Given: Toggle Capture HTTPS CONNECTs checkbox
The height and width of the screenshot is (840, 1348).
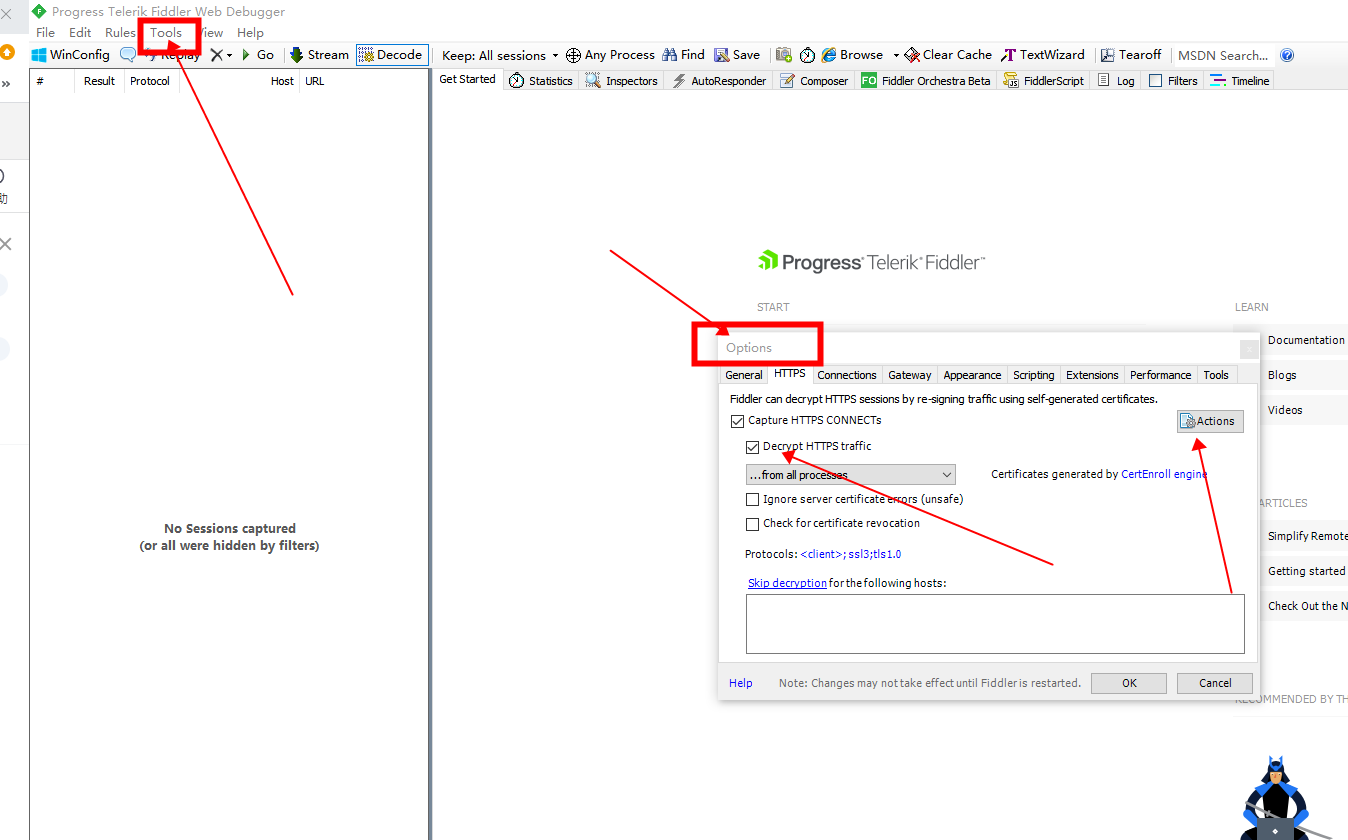Looking at the screenshot, I should [x=738, y=421].
